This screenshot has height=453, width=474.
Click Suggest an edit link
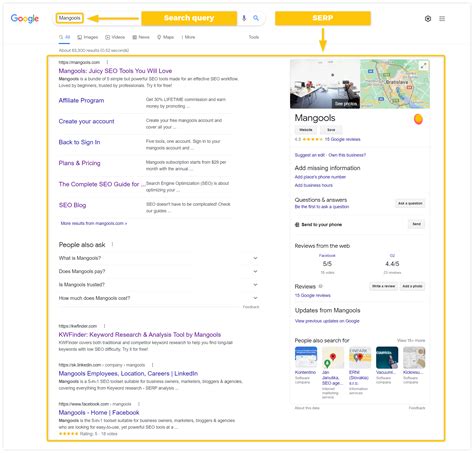[x=310, y=155]
